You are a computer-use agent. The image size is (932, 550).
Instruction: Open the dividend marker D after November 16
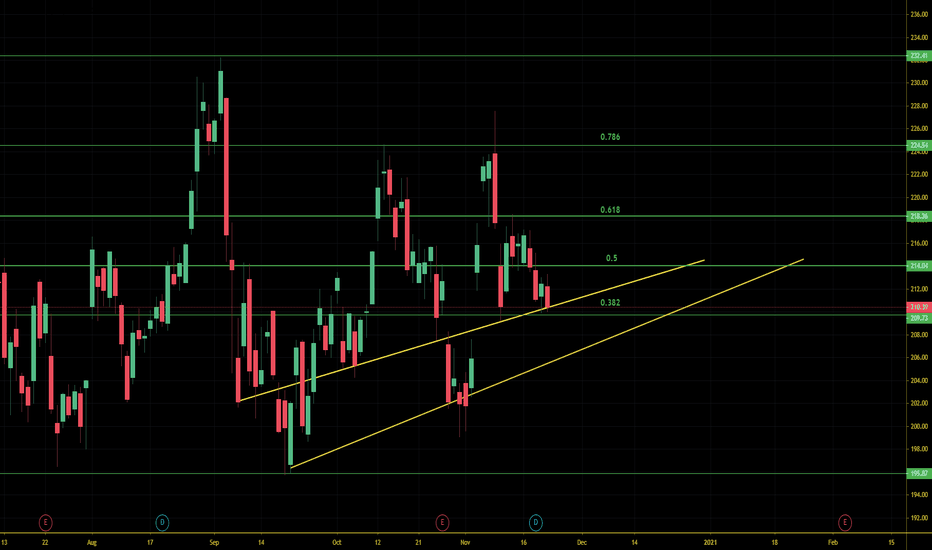(x=536, y=523)
